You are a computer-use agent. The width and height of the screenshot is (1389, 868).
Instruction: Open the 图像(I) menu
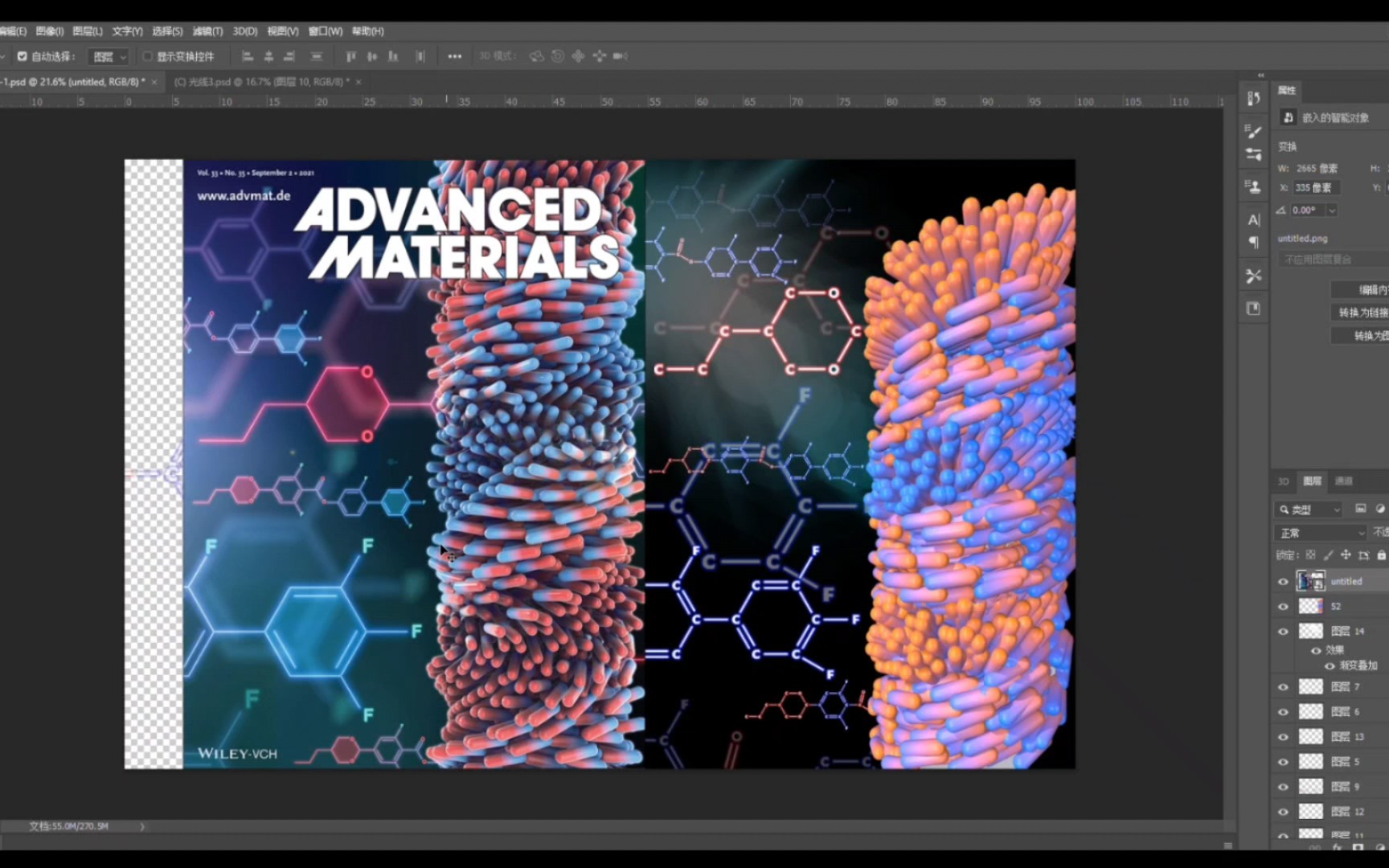coord(50,31)
